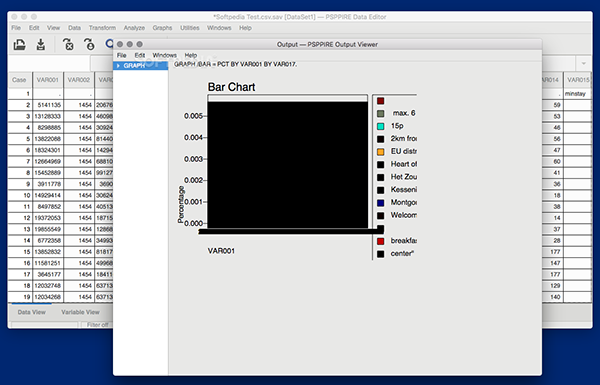Select the GRAPH entry in output outline
Screen dimensions: 600x385
pyautogui.click(x=141, y=66)
